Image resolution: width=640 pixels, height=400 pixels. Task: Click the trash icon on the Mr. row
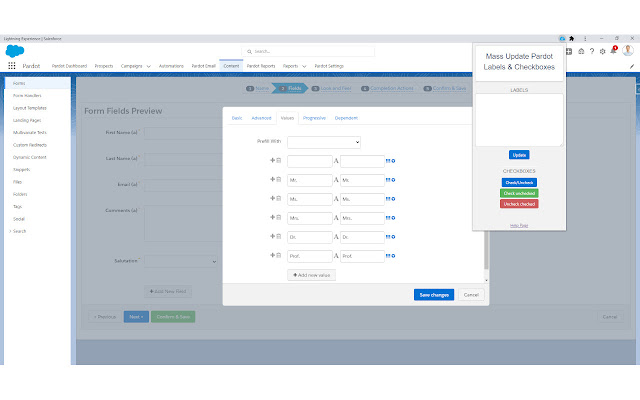click(279, 179)
